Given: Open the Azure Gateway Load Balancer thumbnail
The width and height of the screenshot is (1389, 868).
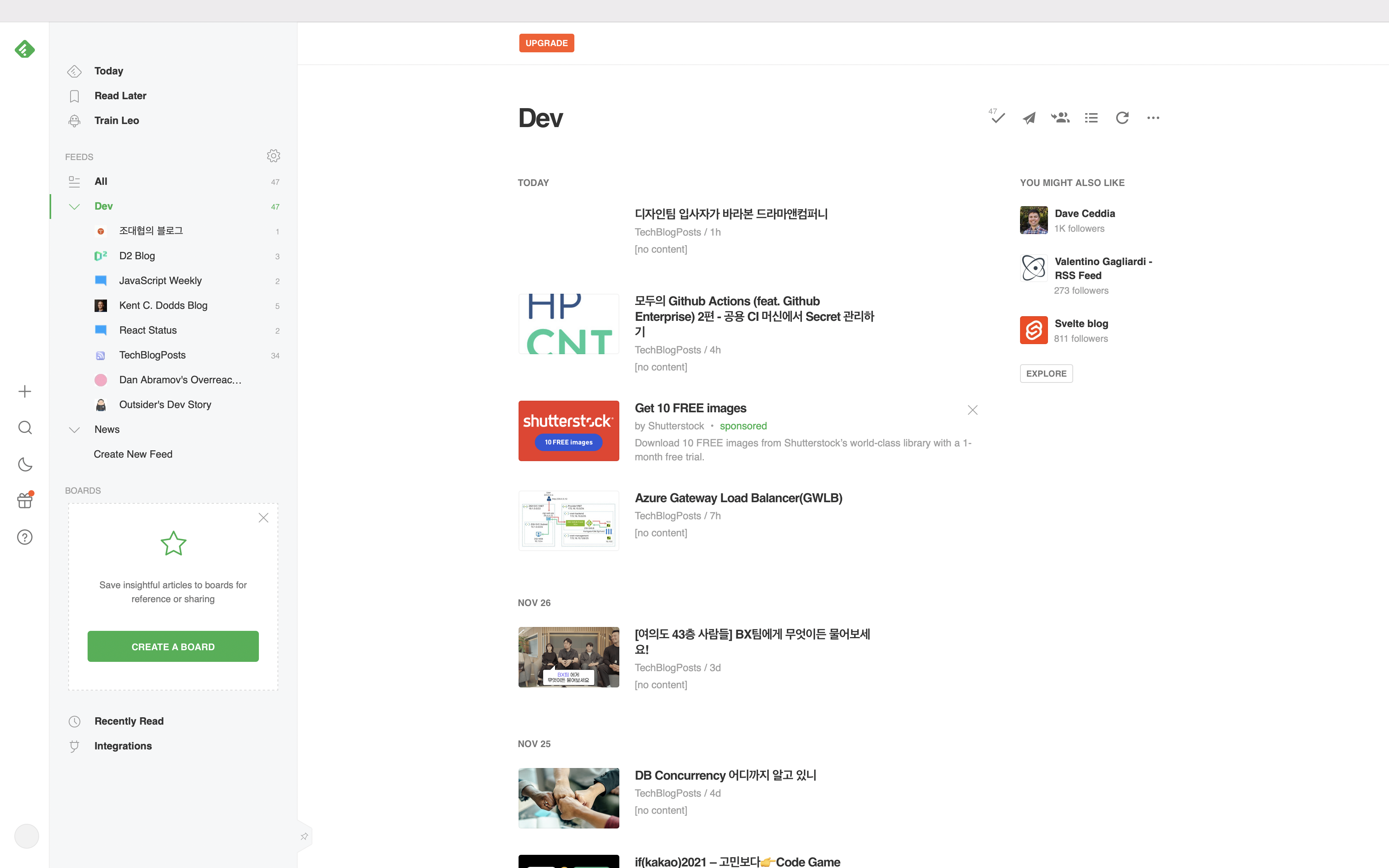Looking at the screenshot, I should [568, 520].
